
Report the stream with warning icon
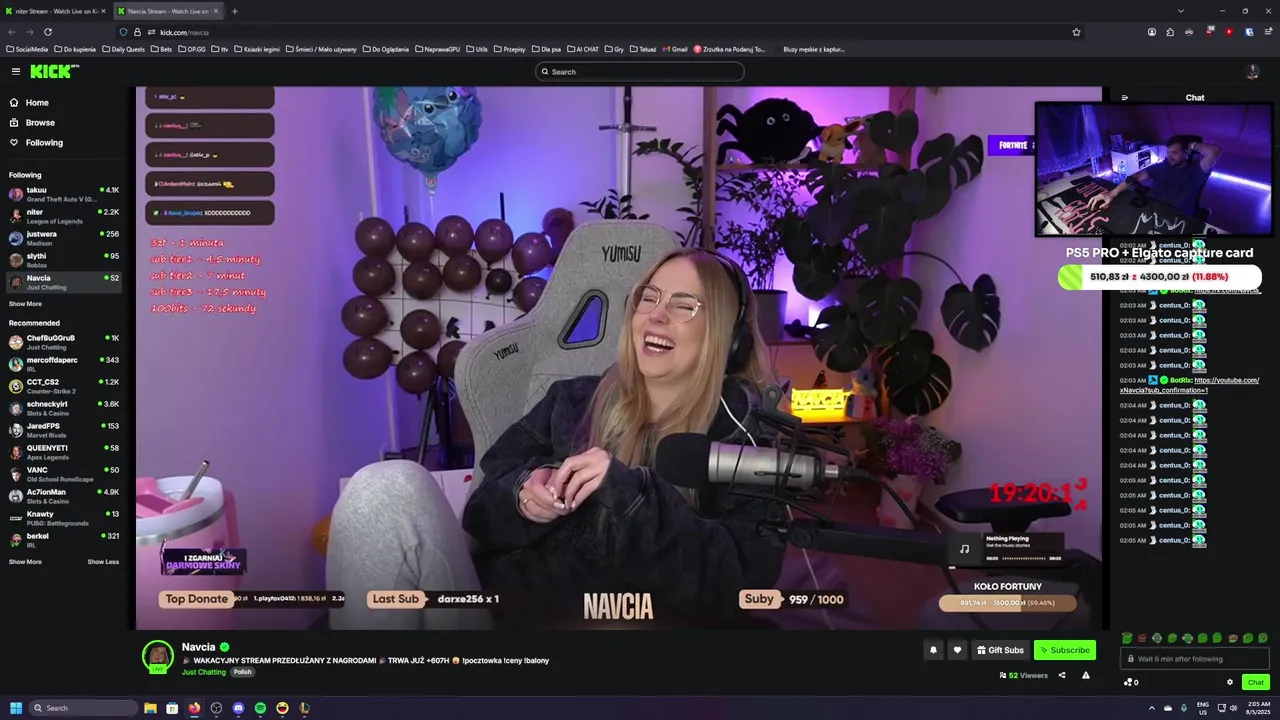tap(1086, 675)
